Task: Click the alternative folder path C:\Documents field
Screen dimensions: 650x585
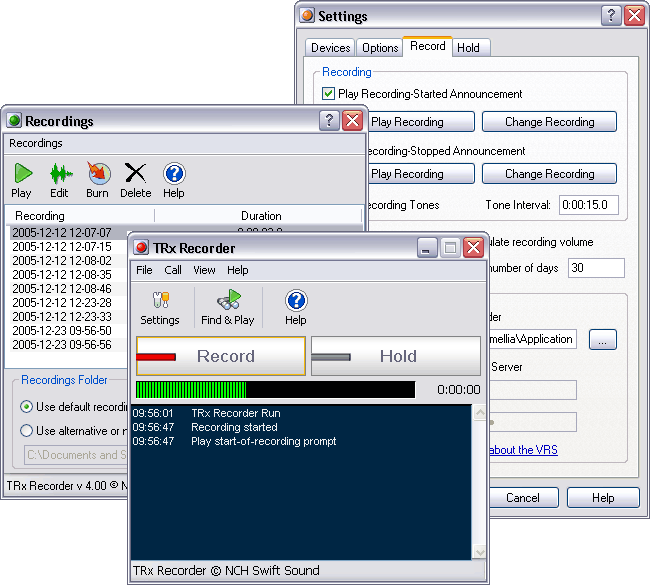Action: pos(76,455)
